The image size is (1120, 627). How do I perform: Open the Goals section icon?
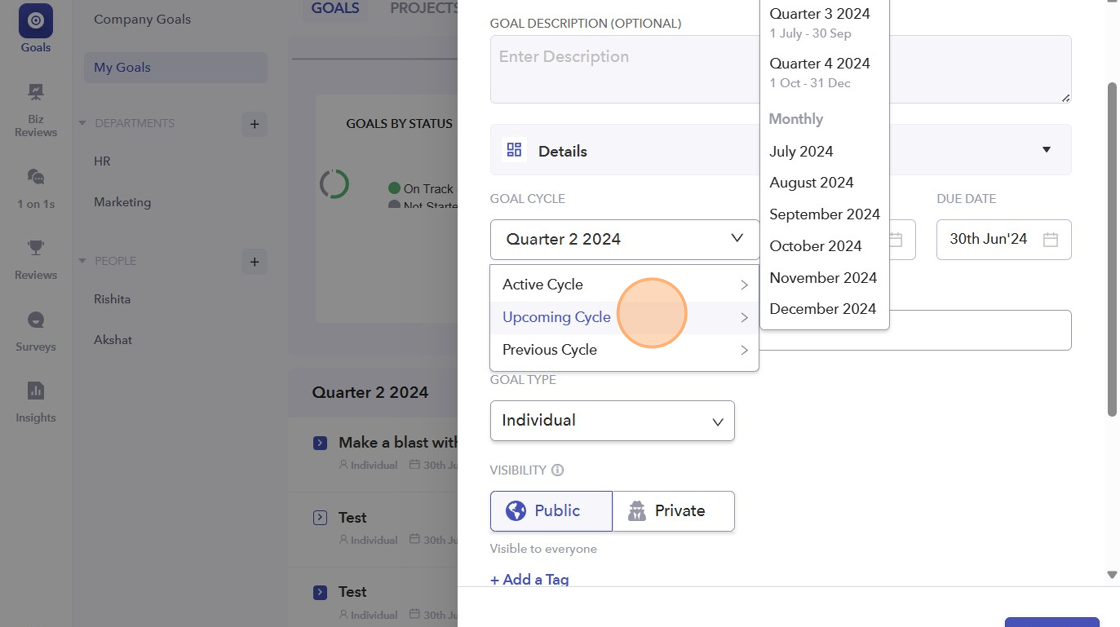click(x=36, y=21)
